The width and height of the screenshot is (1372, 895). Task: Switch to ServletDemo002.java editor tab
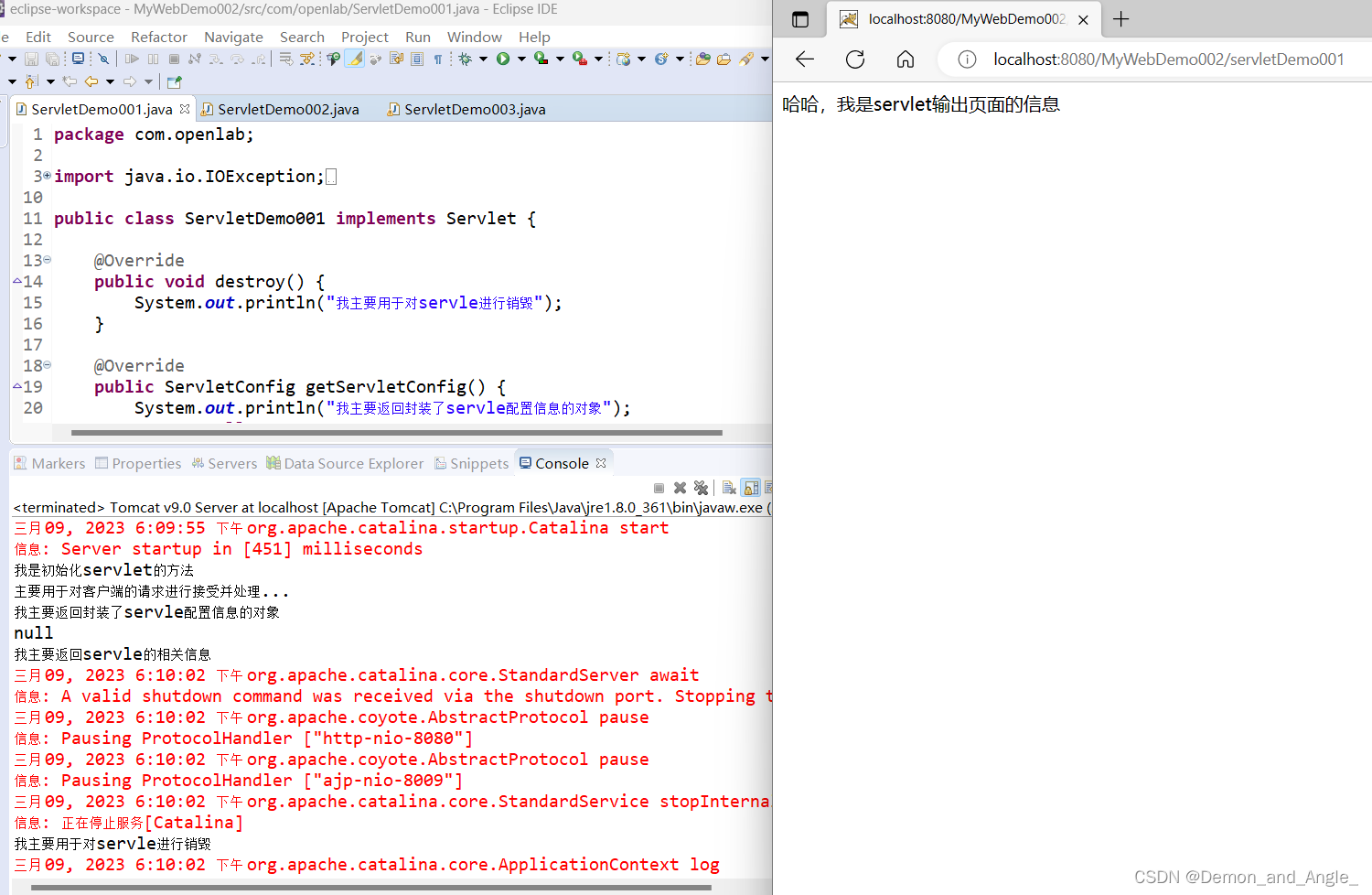click(280, 109)
